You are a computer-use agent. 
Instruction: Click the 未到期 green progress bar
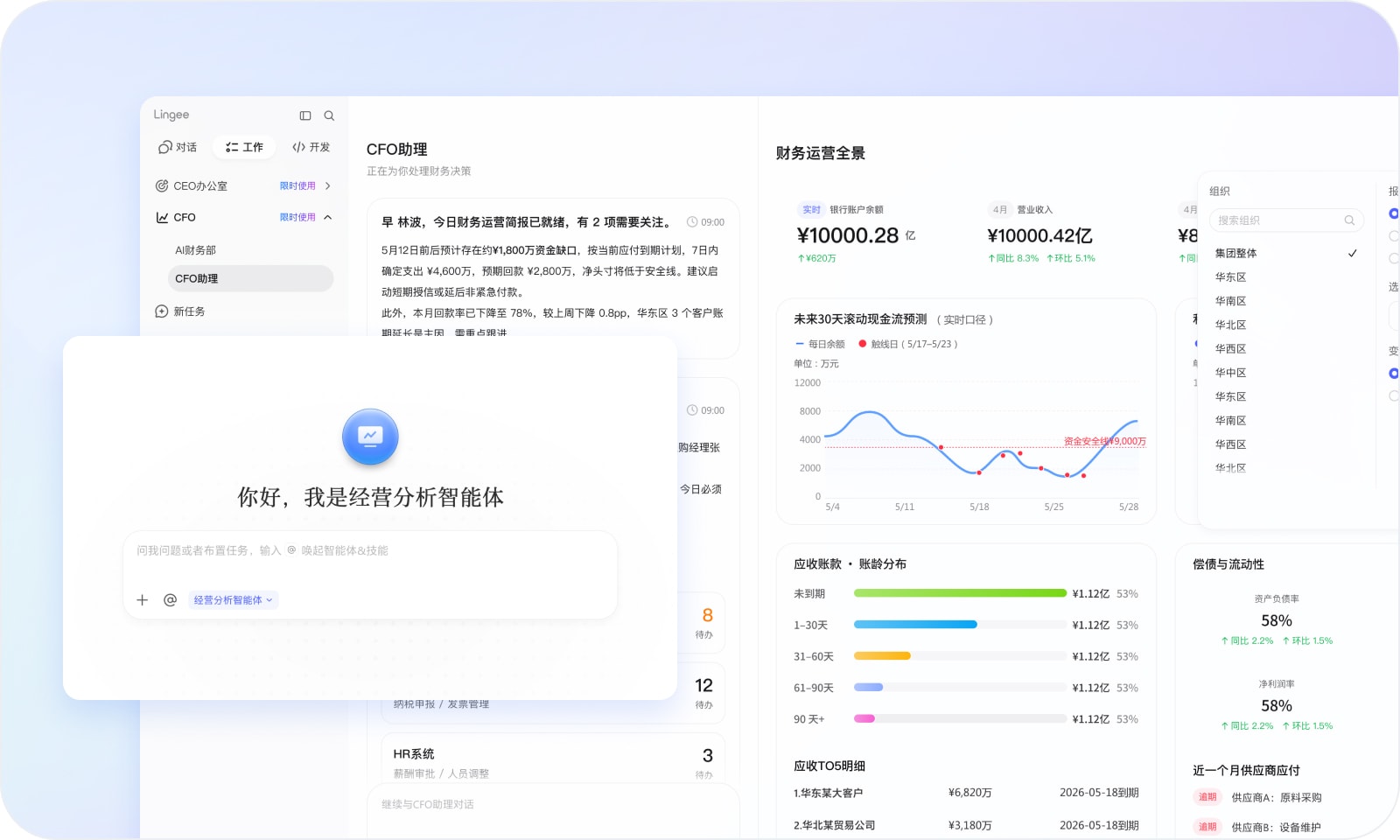coord(960,593)
